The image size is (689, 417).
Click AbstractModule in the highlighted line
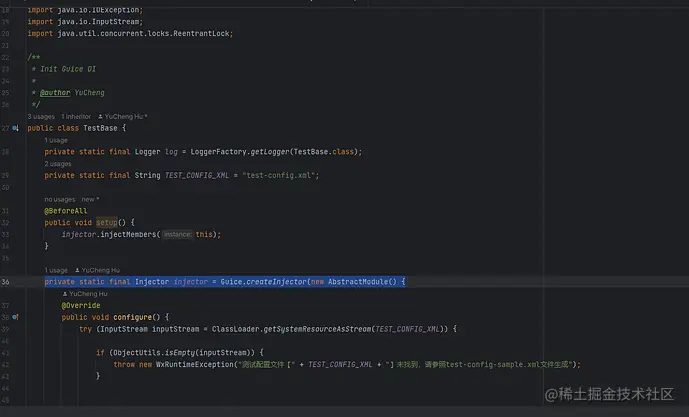pyautogui.click(x=358, y=282)
